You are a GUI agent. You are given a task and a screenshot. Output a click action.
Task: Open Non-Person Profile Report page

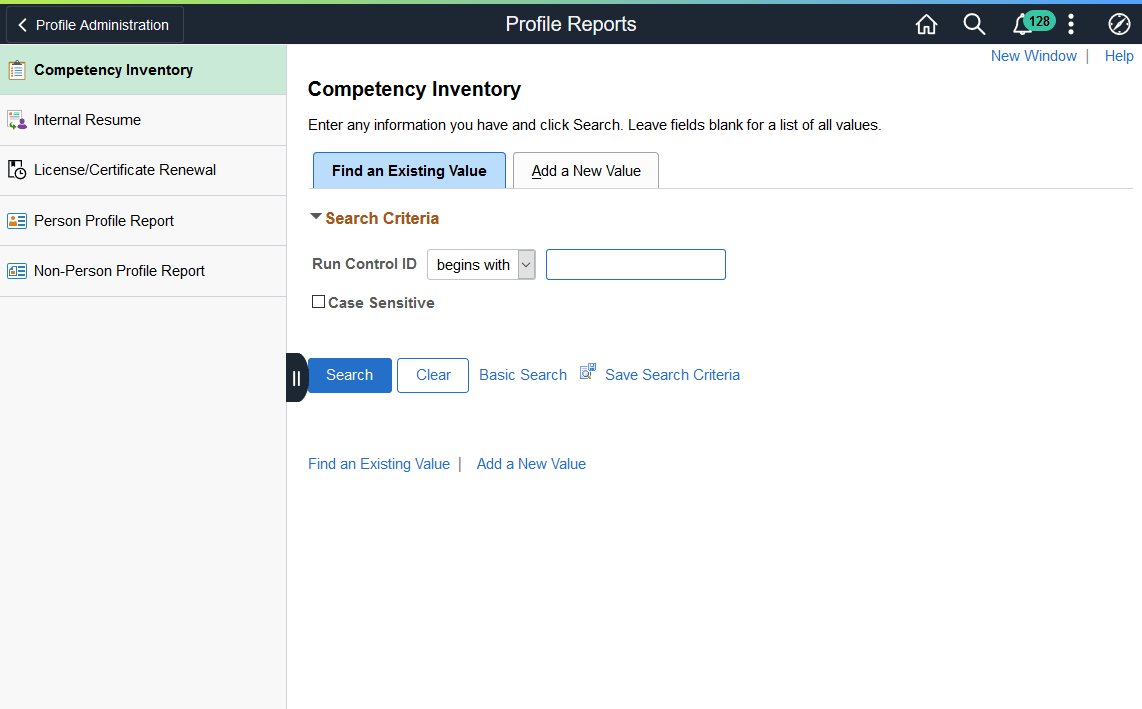(118, 270)
